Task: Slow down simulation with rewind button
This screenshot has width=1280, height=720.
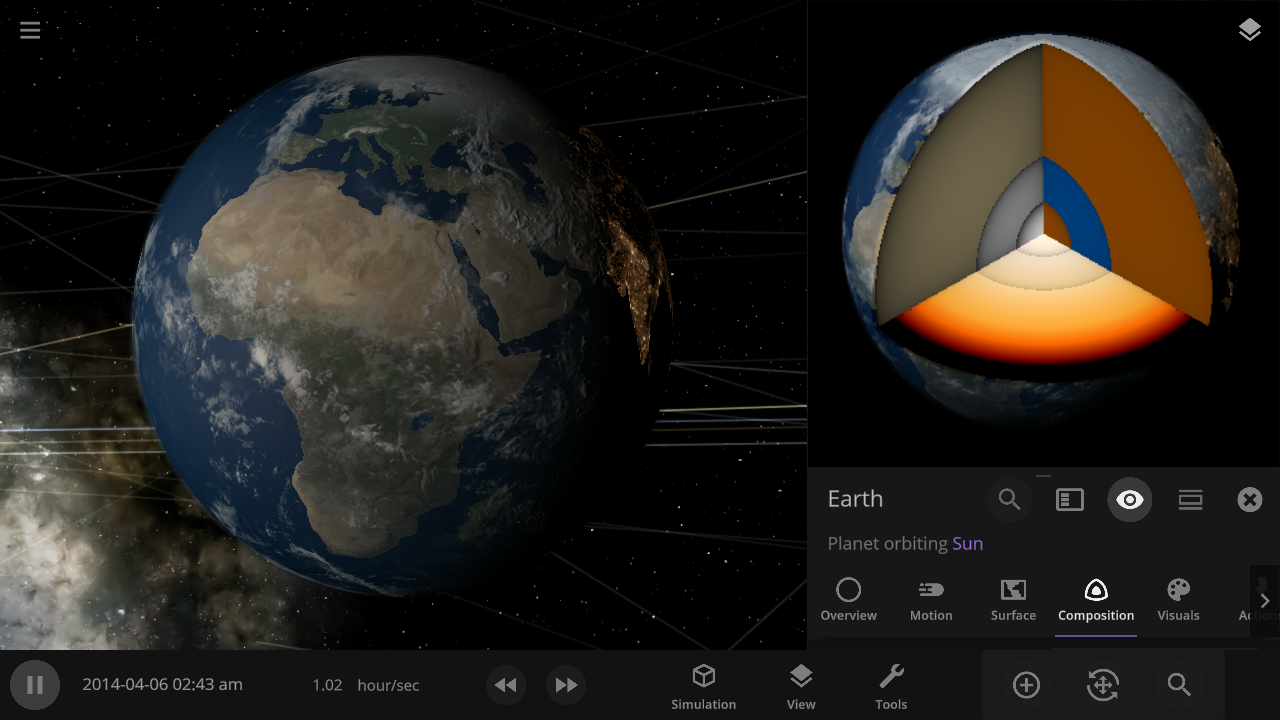Action: [x=506, y=685]
